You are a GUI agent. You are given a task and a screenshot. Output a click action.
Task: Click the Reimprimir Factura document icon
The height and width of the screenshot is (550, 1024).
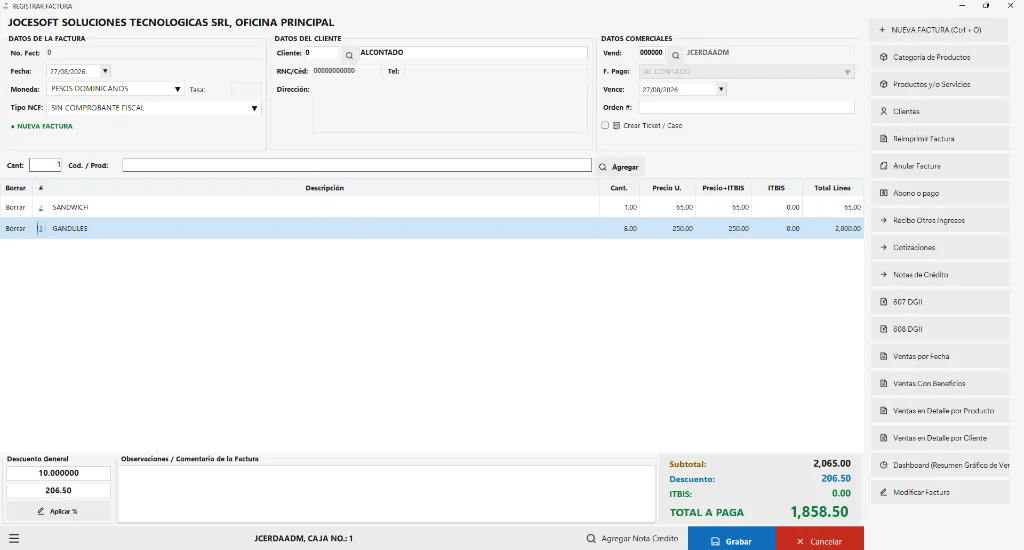coord(884,139)
